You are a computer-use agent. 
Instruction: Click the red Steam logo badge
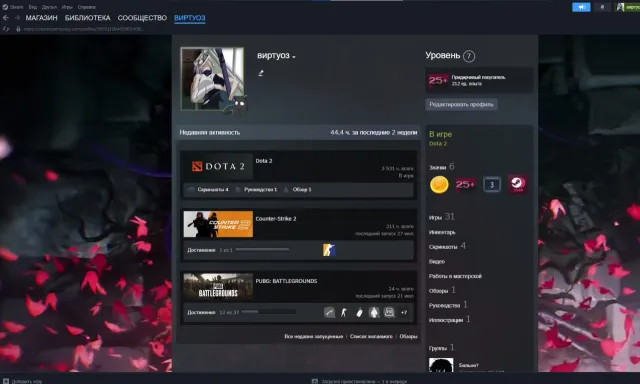[x=518, y=184]
